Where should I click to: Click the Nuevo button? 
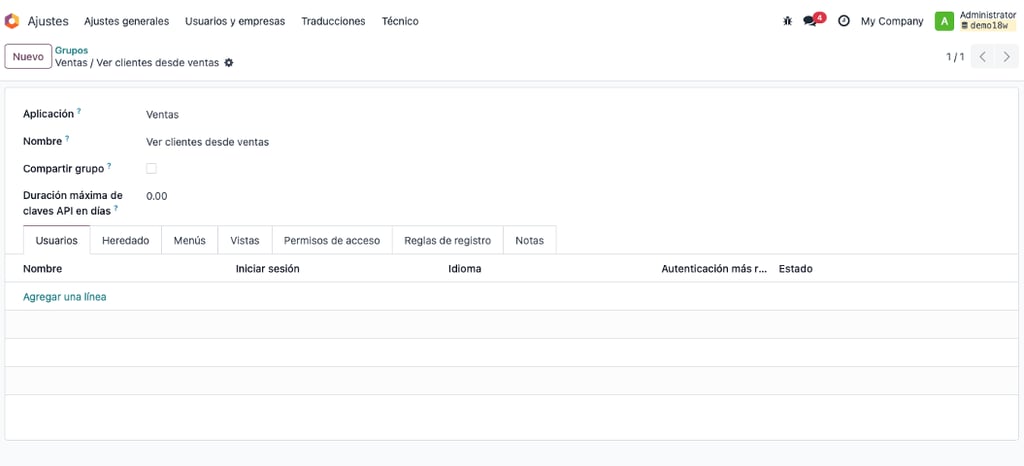click(x=28, y=56)
